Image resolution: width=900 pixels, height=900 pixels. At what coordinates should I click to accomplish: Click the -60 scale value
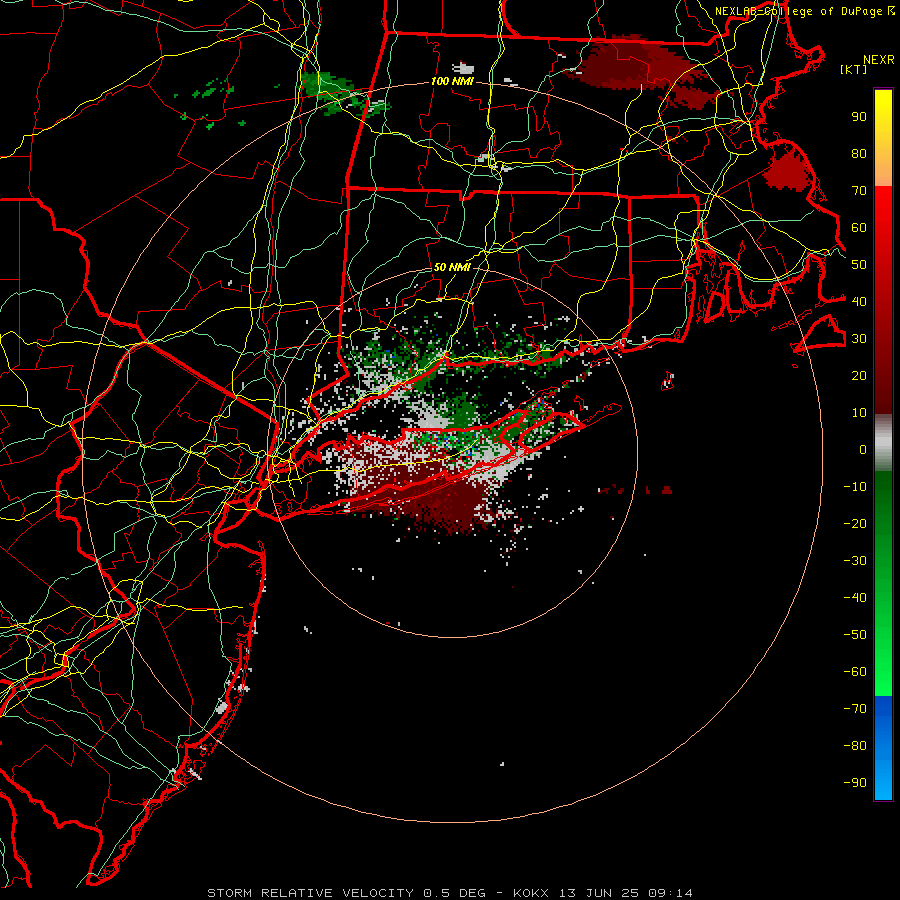coord(855,672)
